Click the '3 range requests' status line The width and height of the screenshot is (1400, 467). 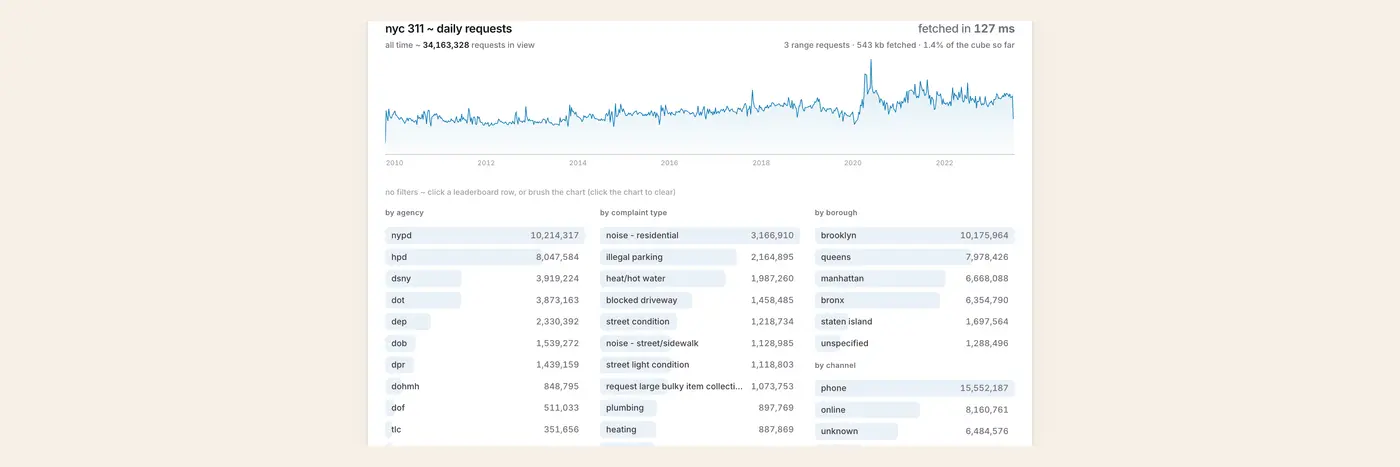click(x=900, y=45)
